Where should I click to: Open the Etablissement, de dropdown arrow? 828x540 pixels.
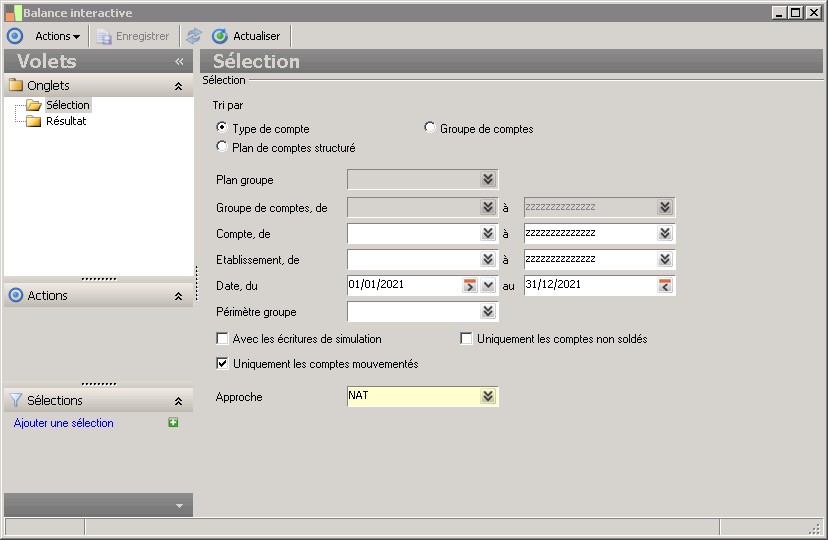pos(488,259)
